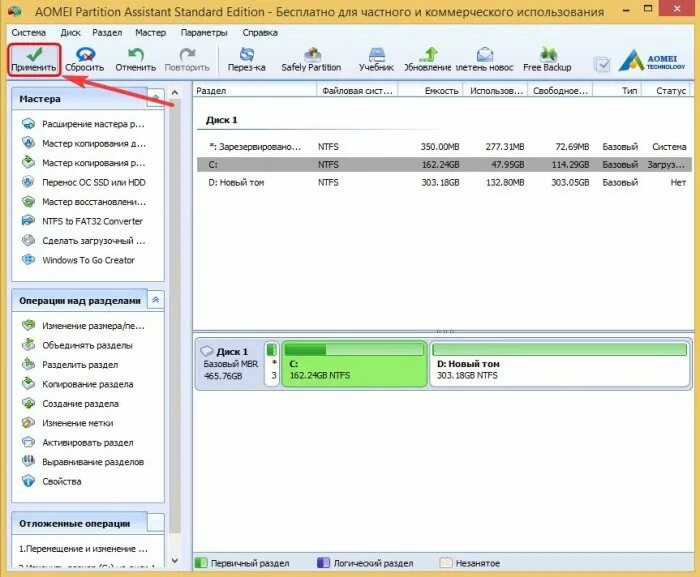Select the C: partition row in table

coord(444,164)
